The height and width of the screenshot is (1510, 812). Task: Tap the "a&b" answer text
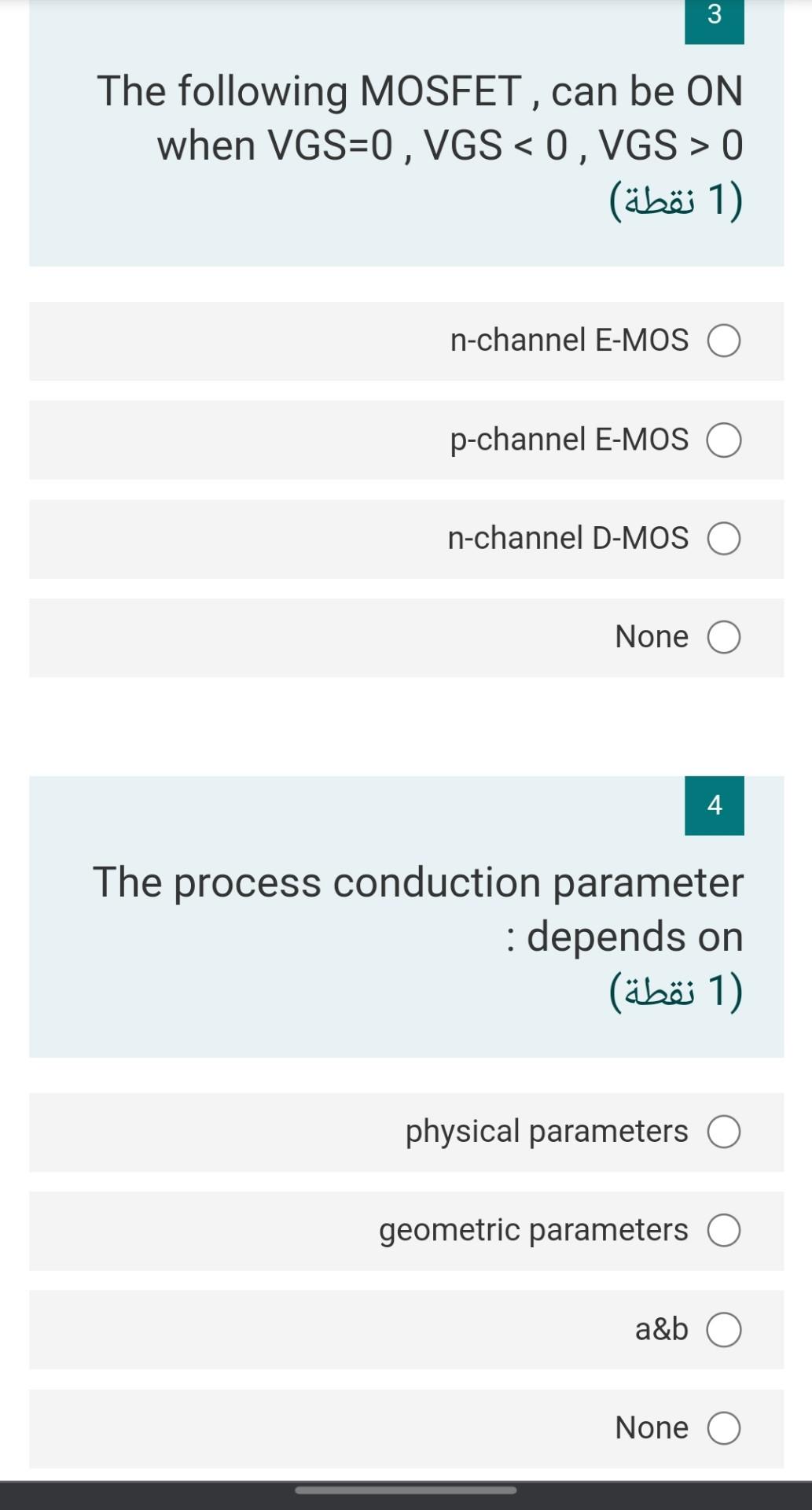pyautogui.click(x=661, y=1329)
